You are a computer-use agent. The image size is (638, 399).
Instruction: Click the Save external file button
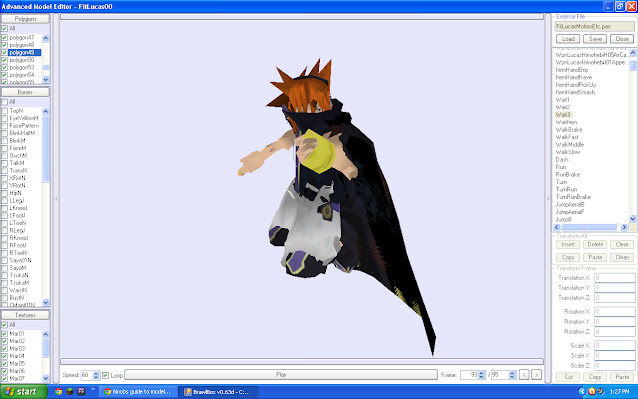point(595,39)
